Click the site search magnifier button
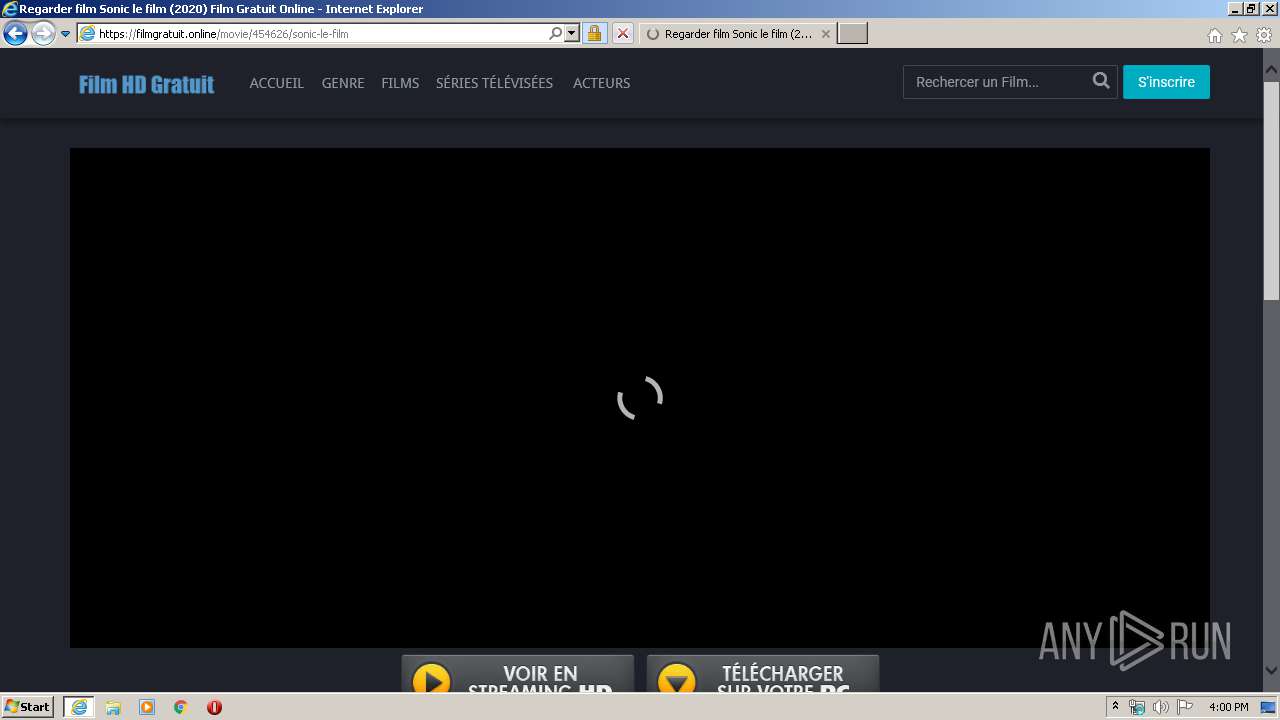The image size is (1280, 720). (1101, 81)
